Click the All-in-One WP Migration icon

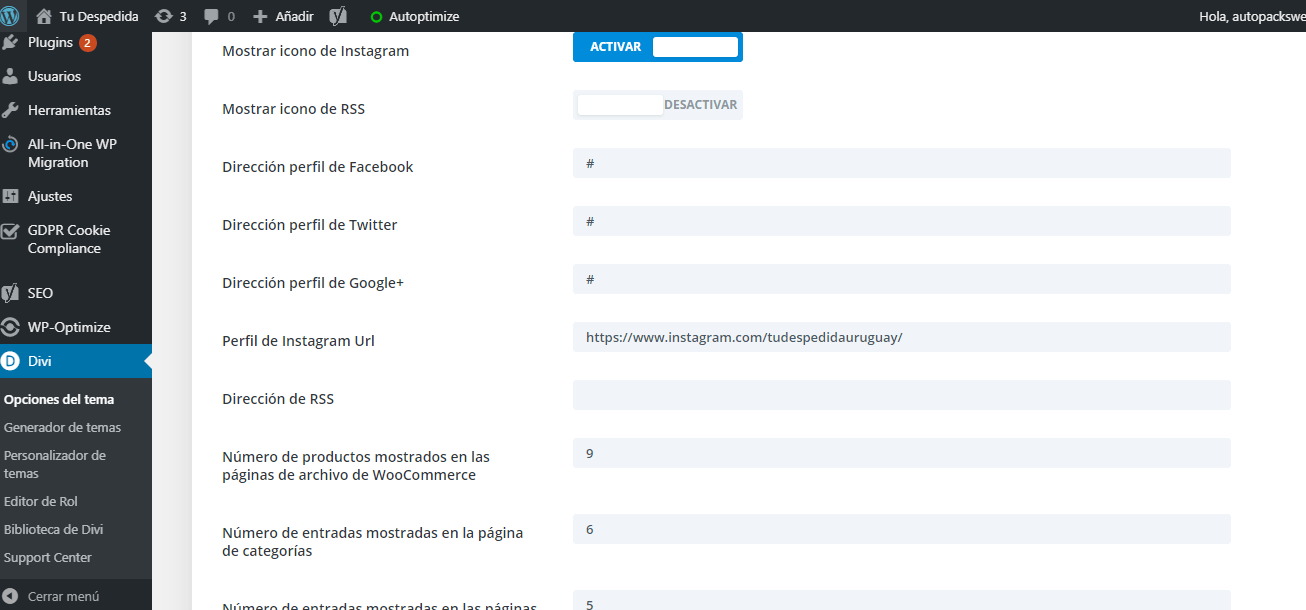pos(11,144)
